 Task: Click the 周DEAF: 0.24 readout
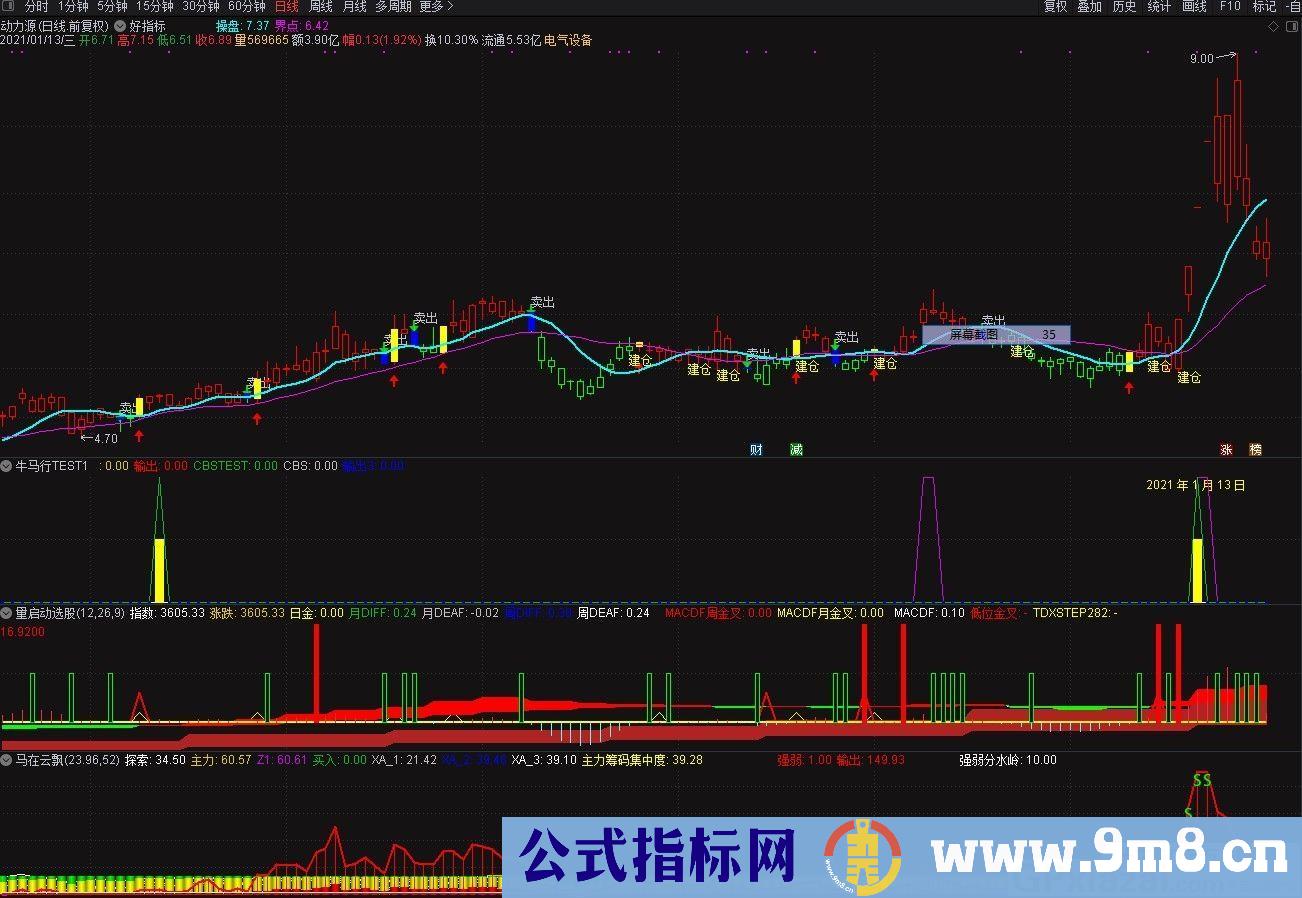(x=614, y=613)
